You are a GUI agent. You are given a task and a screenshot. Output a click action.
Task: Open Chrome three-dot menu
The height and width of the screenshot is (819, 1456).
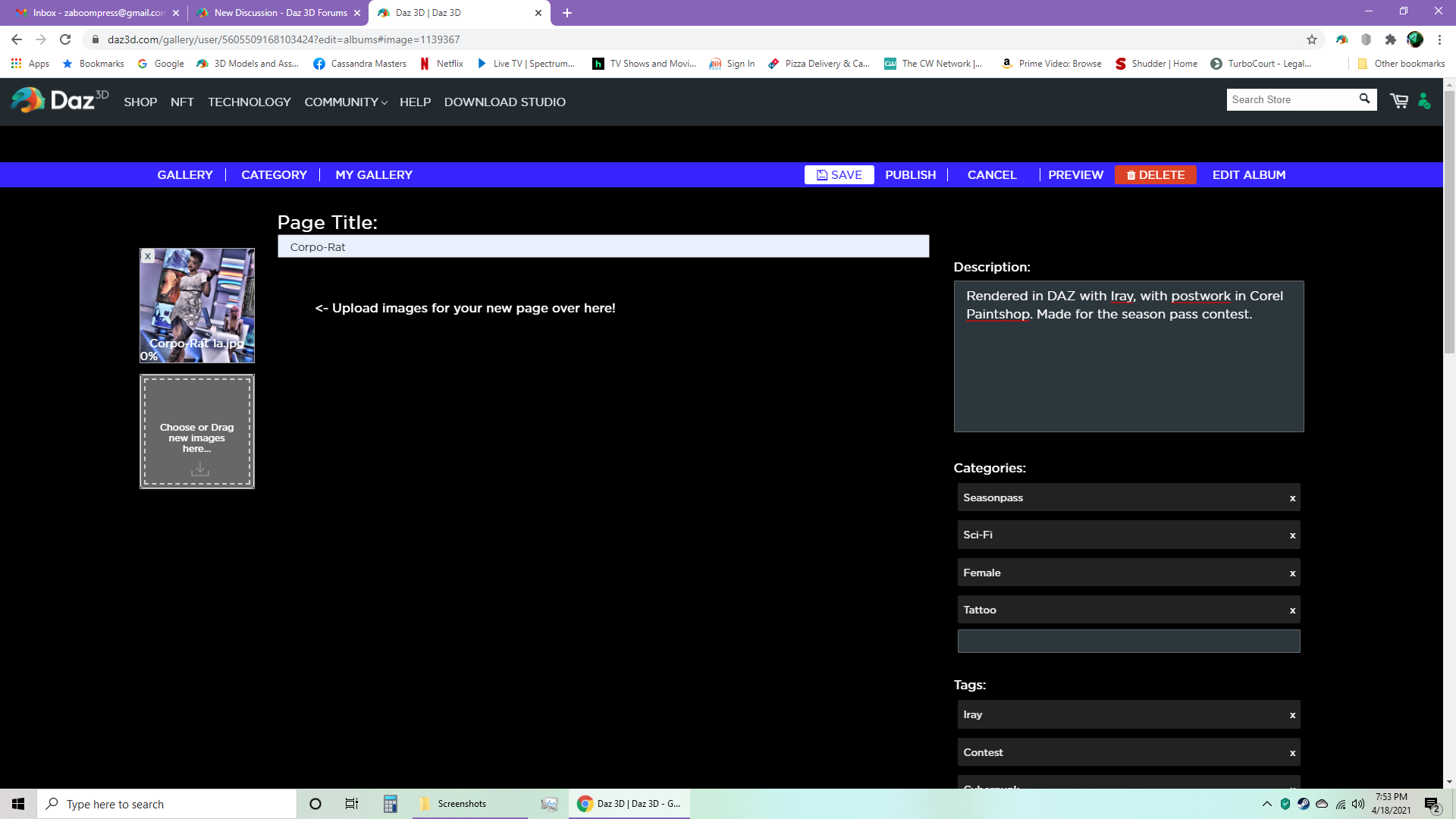(1439, 39)
